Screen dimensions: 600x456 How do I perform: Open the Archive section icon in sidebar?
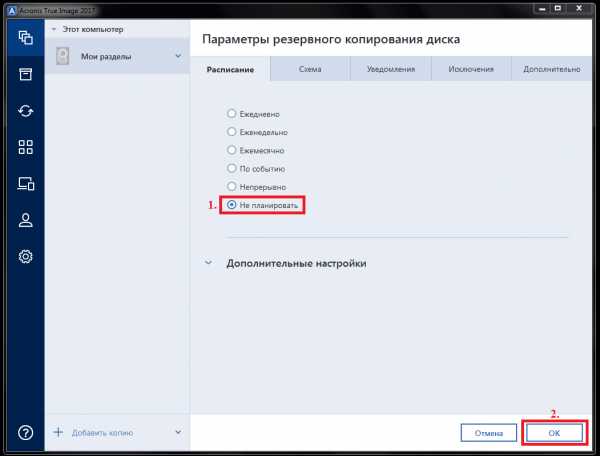pos(26,75)
